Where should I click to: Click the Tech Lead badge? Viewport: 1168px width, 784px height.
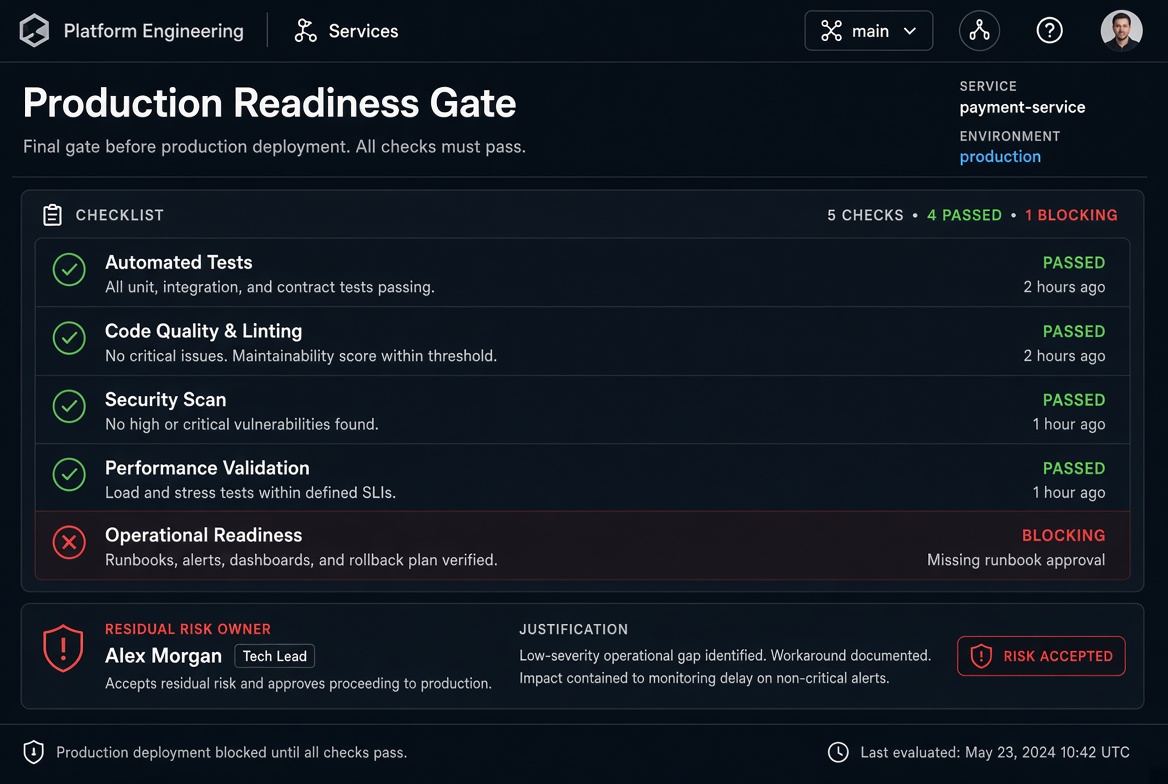(x=275, y=656)
